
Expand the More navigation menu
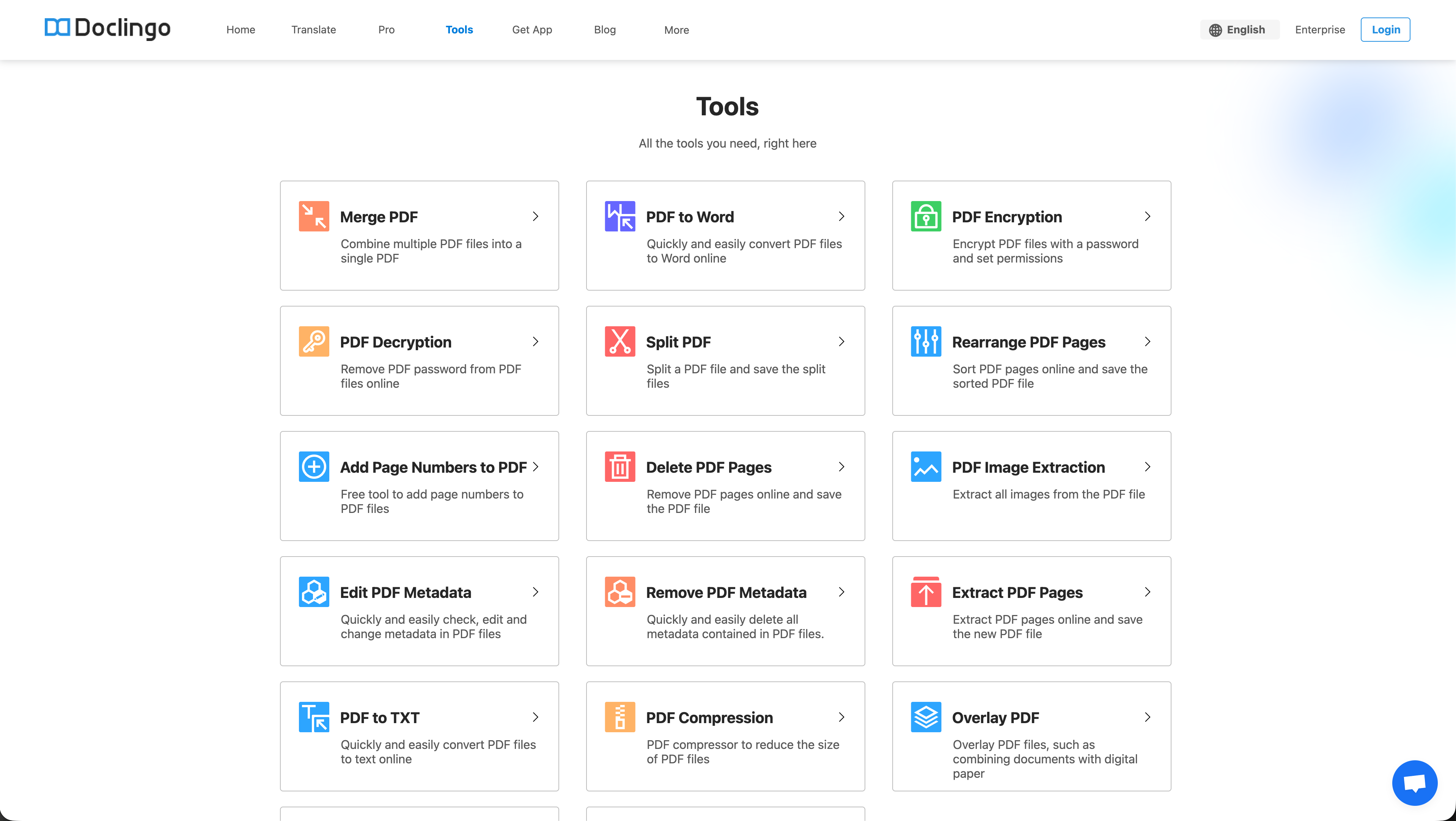click(676, 30)
